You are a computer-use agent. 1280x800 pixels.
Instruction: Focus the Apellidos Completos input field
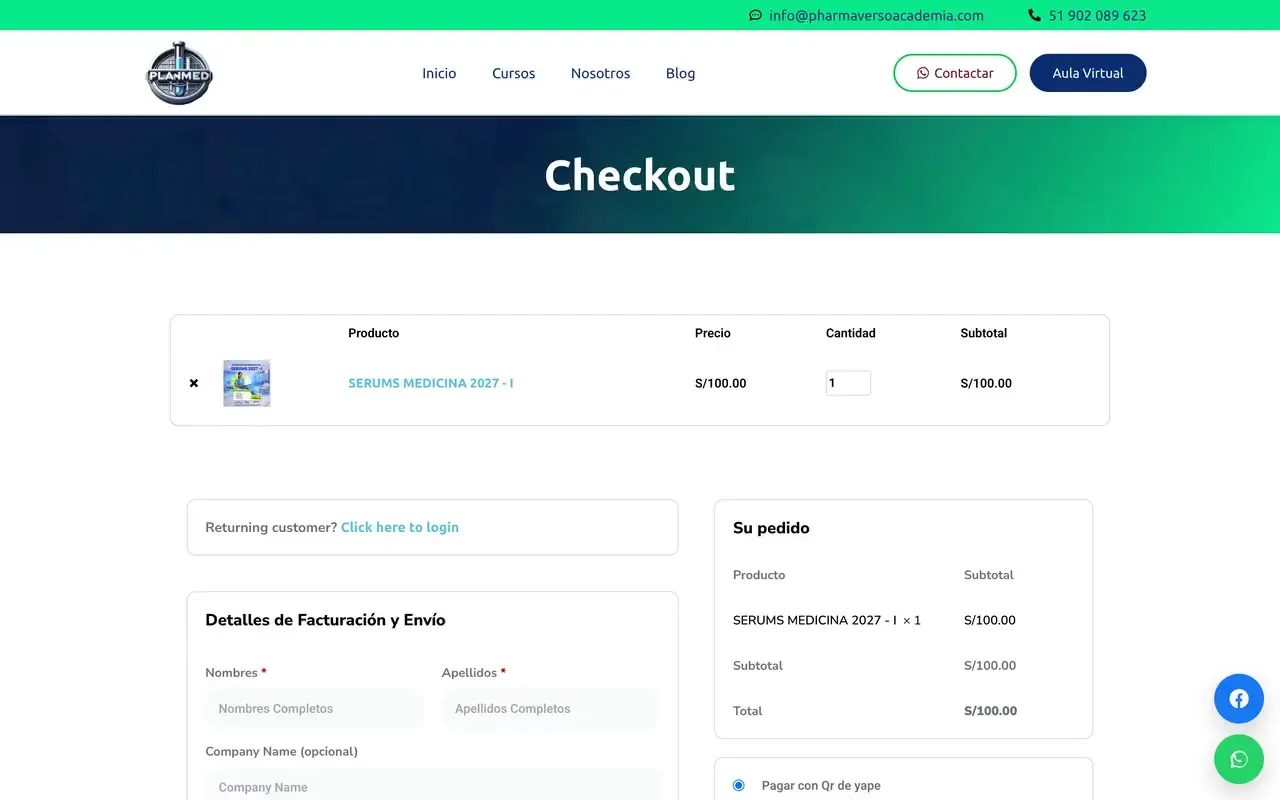(551, 708)
